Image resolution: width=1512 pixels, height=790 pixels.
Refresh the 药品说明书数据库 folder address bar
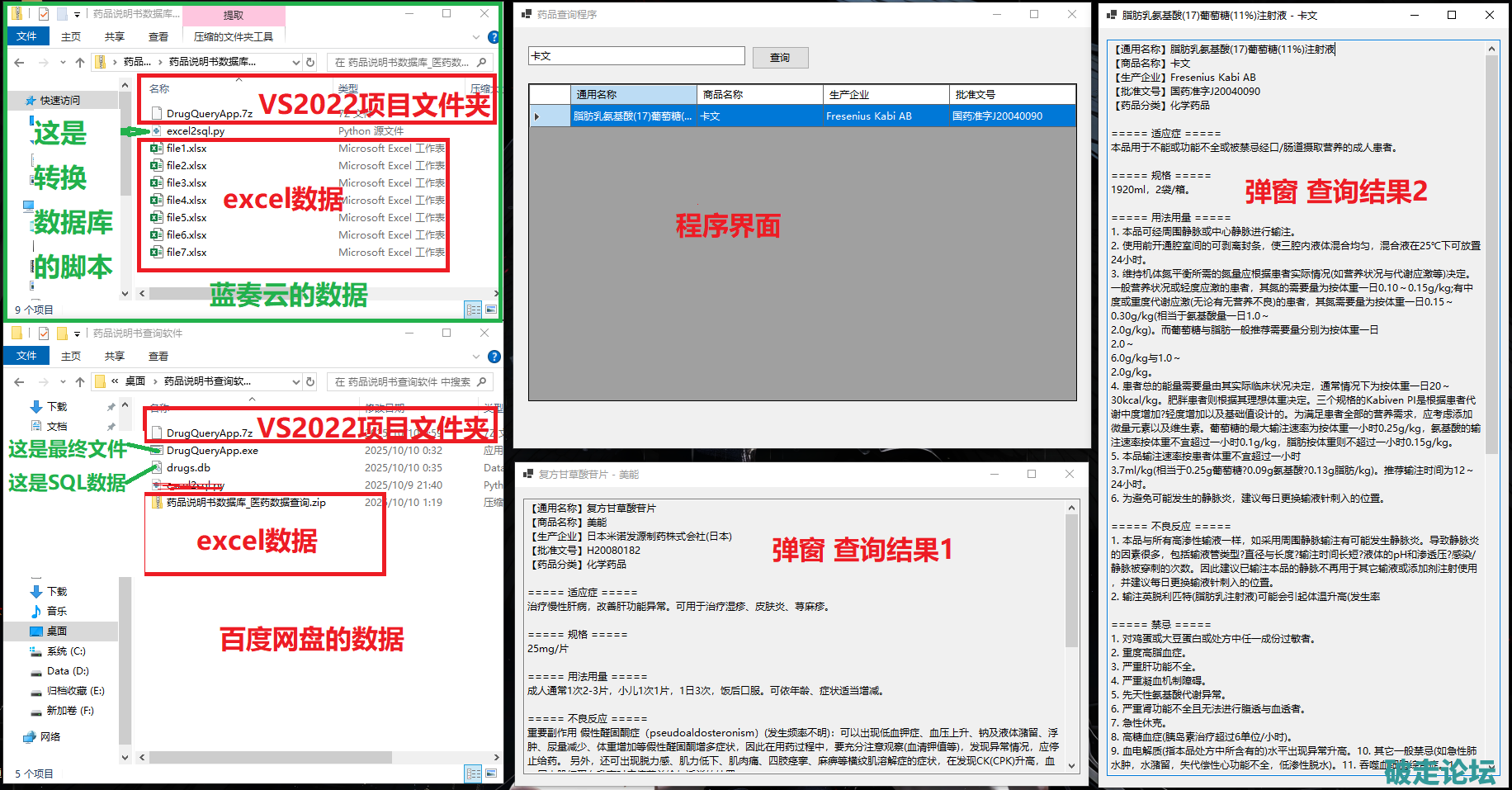point(310,62)
